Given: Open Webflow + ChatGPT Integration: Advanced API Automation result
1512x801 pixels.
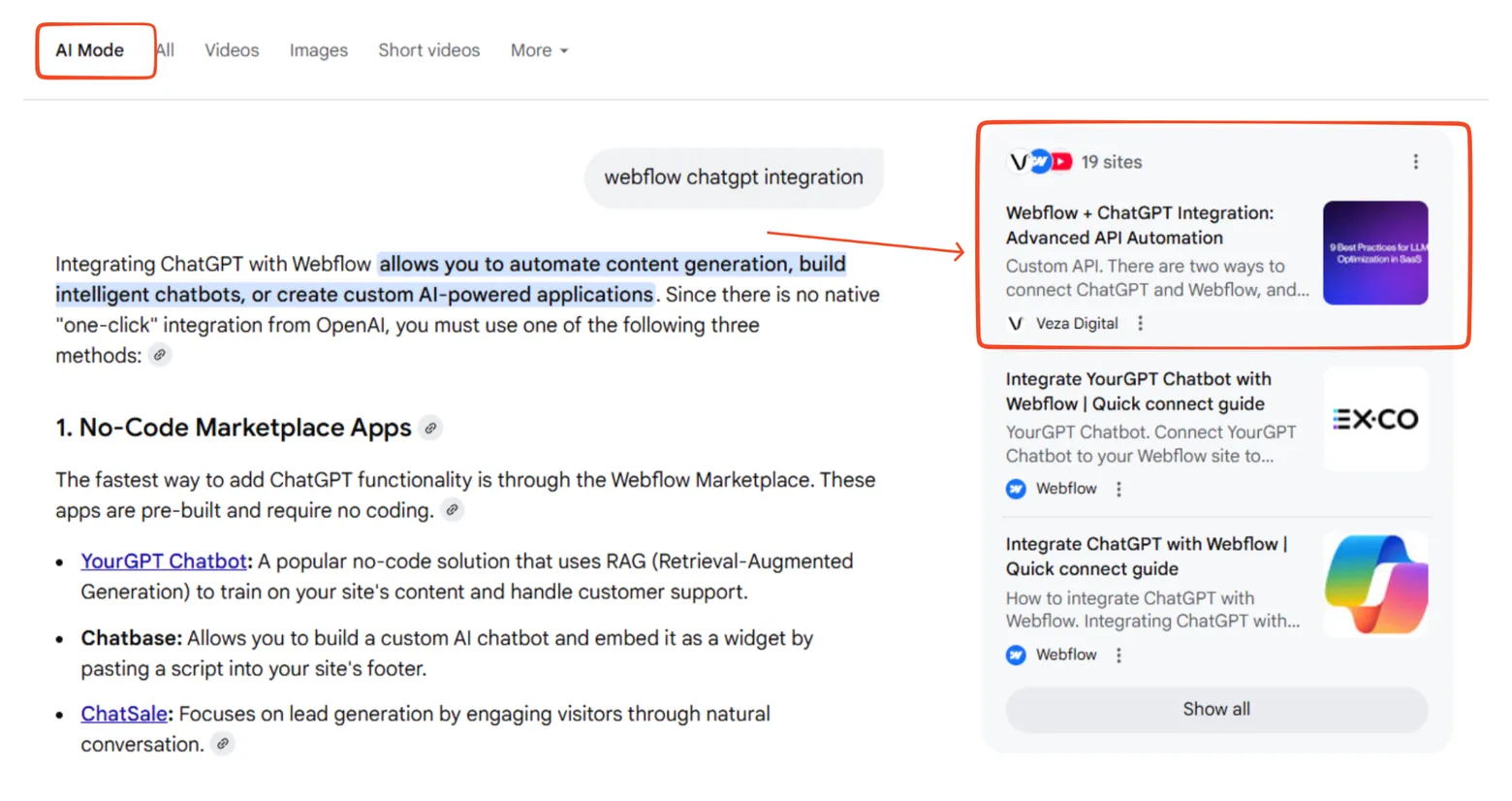Looking at the screenshot, I should point(1140,225).
